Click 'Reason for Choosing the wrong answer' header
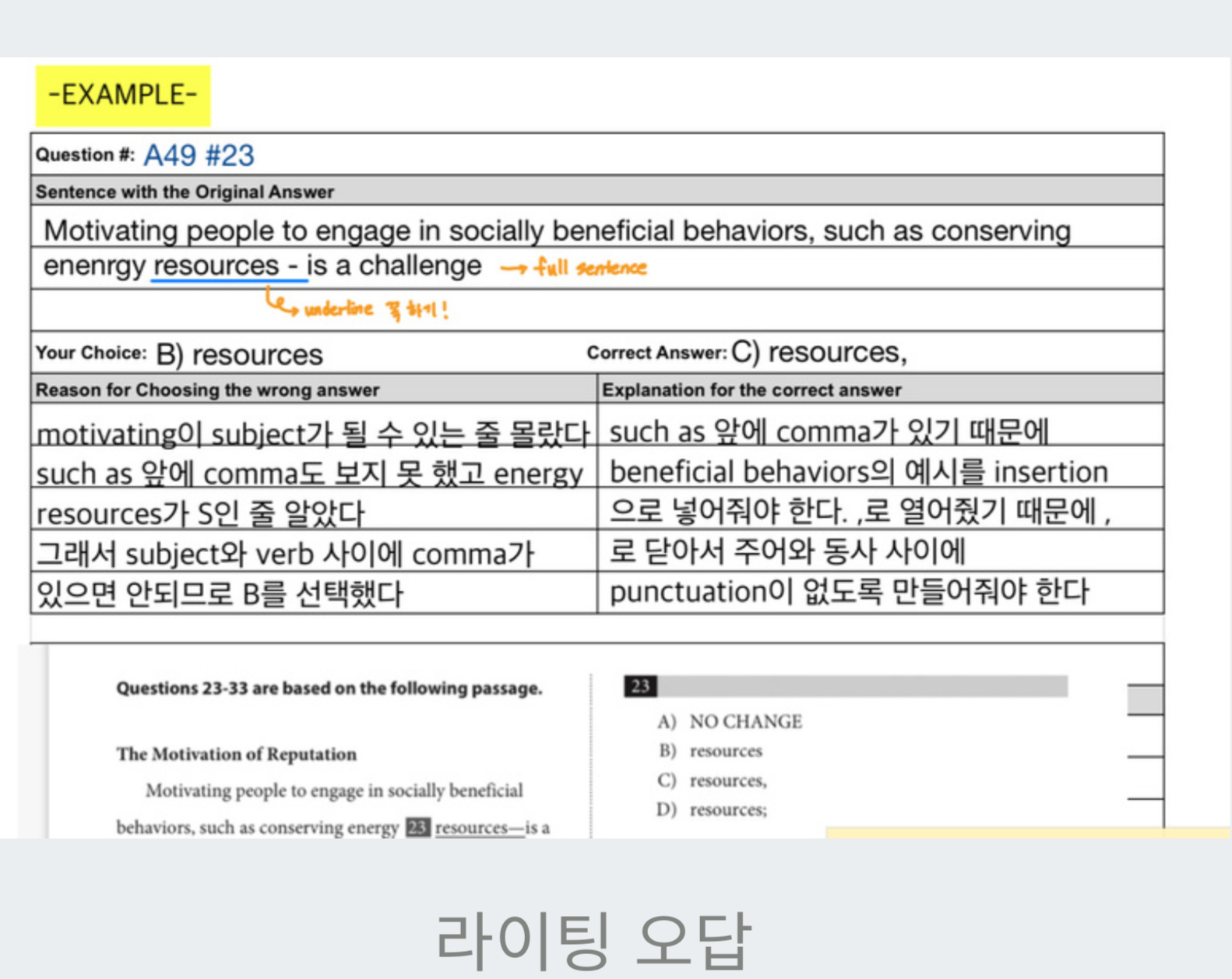1232x979 pixels. 207,389
